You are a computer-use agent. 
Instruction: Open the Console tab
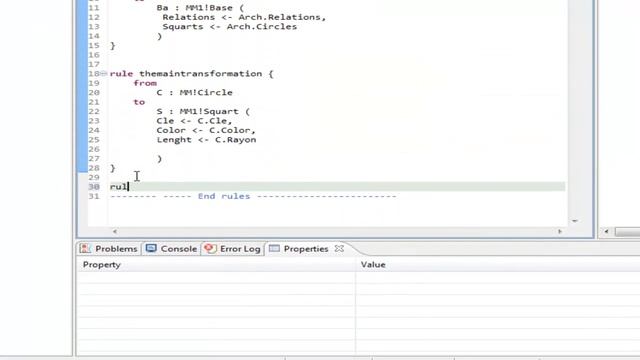(171, 249)
